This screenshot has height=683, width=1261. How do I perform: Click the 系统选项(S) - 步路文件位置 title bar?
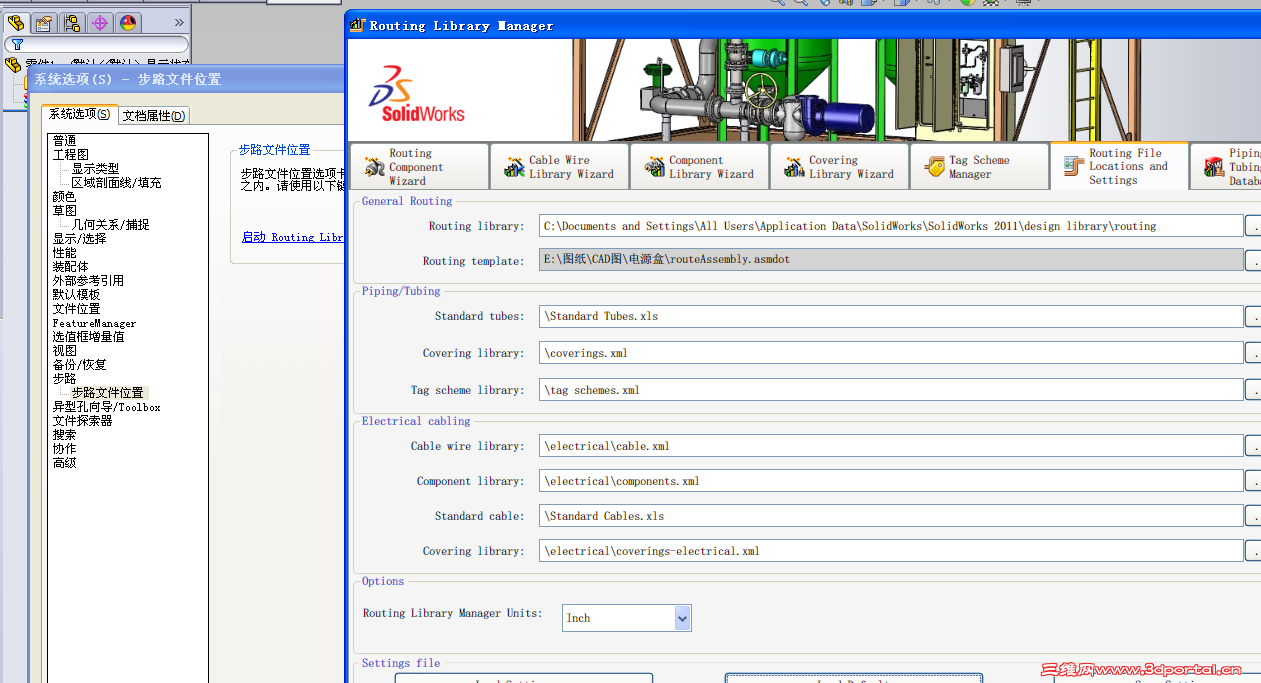tap(186, 79)
